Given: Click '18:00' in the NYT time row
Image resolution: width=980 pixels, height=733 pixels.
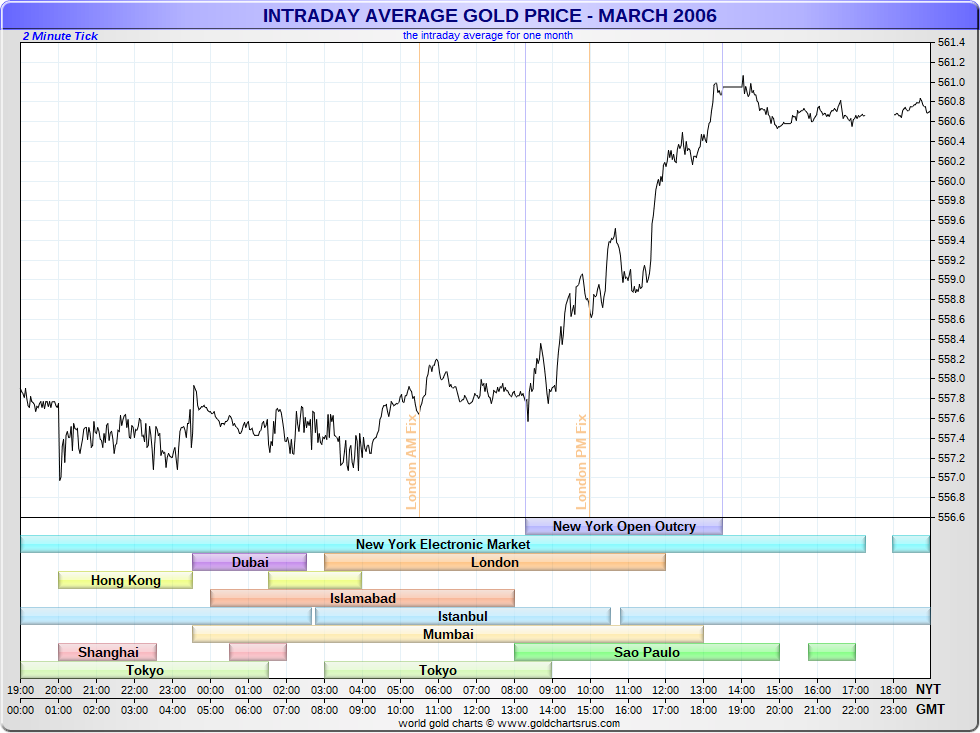Looking at the screenshot, I should tap(893, 691).
